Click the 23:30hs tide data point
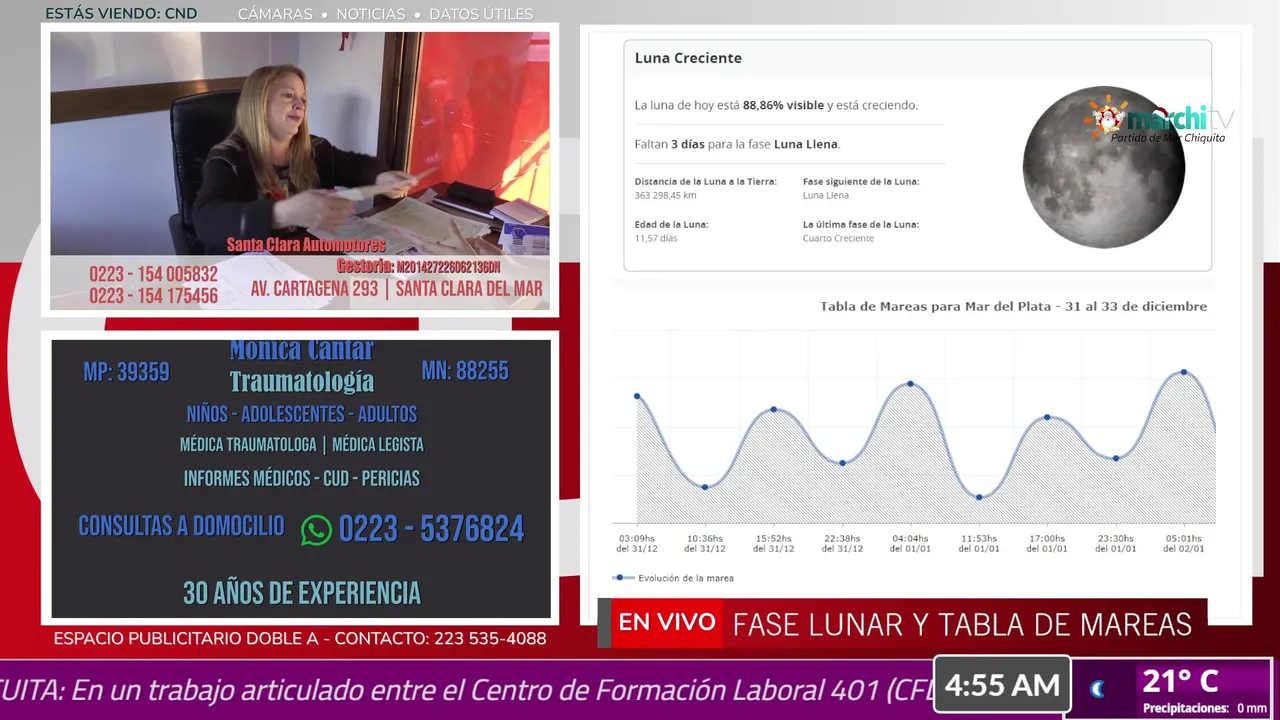The width and height of the screenshot is (1280, 720). [x=1116, y=458]
